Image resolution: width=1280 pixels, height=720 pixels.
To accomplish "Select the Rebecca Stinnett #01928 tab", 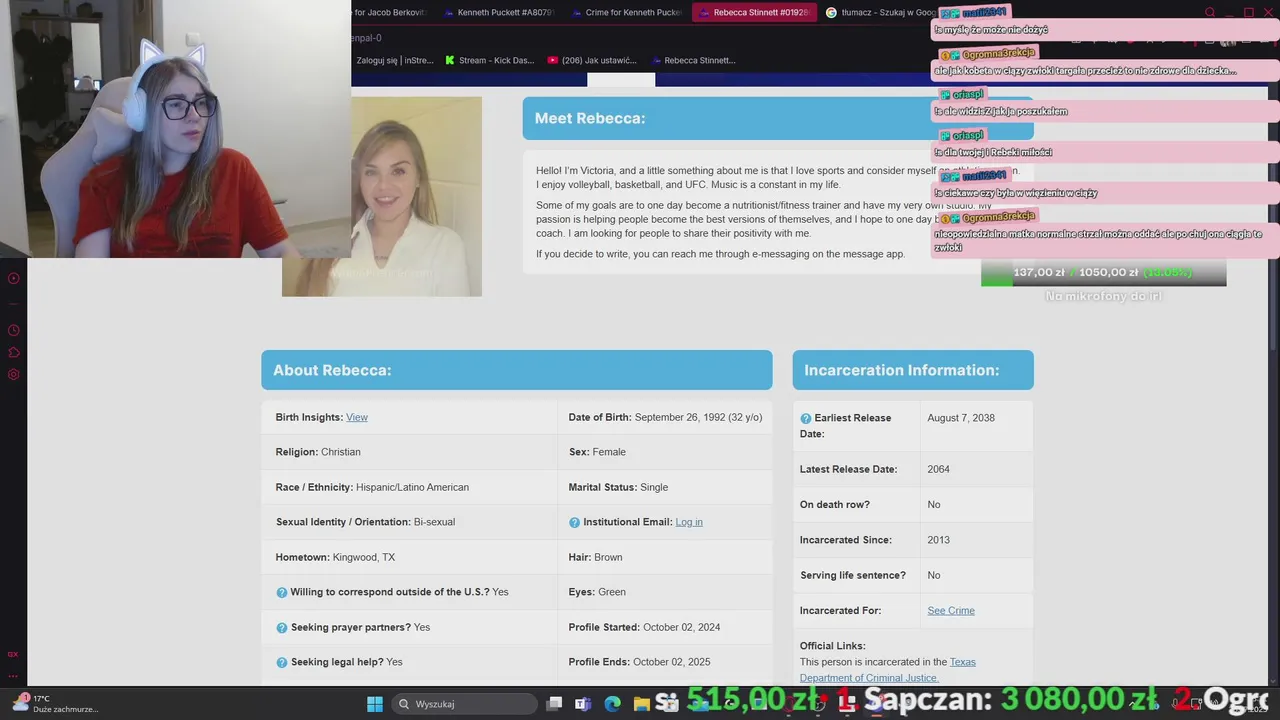I will (754, 13).
